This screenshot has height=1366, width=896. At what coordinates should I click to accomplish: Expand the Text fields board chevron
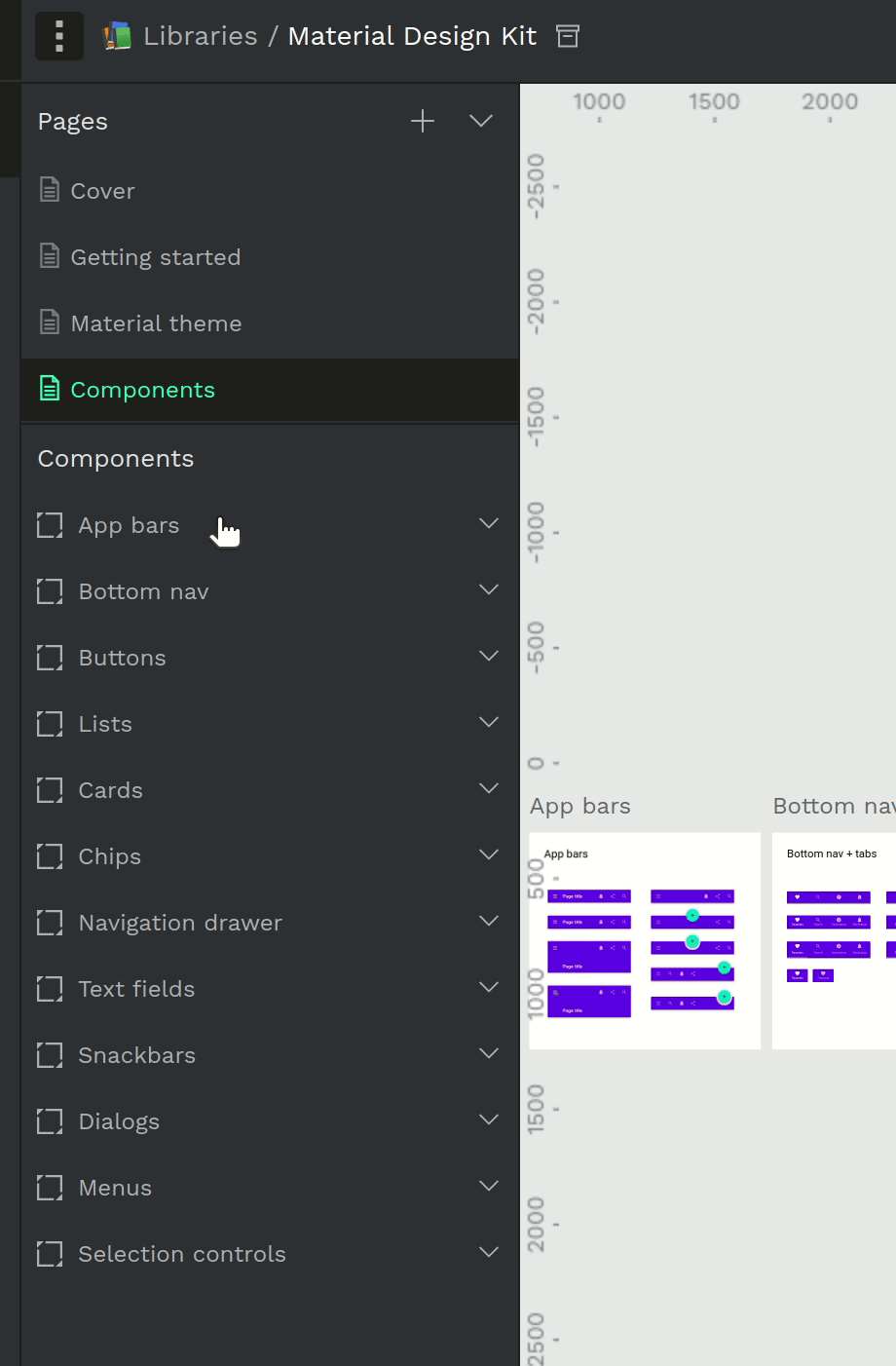point(489,988)
